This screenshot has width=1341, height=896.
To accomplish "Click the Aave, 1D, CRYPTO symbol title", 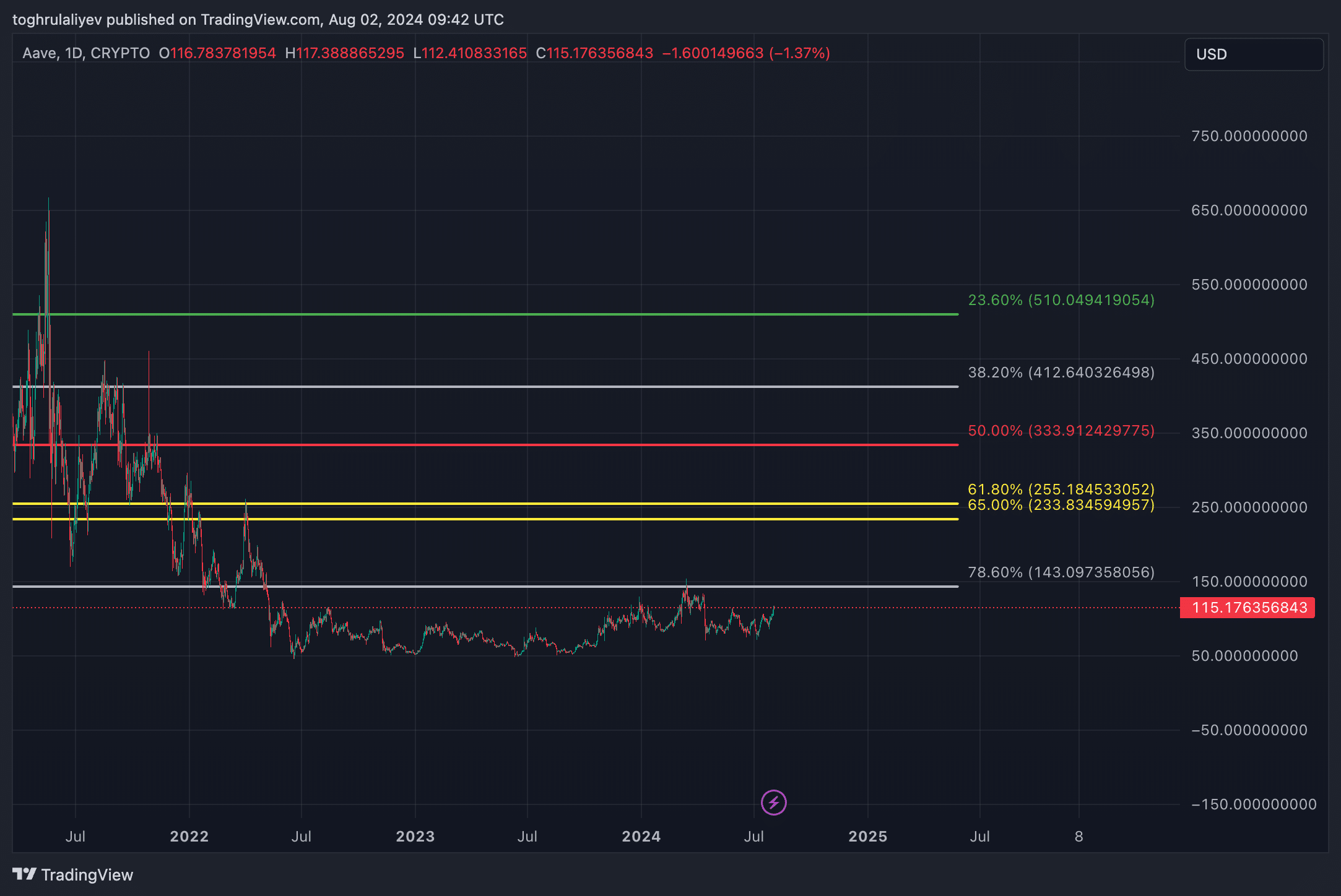I will pyautogui.click(x=86, y=53).
